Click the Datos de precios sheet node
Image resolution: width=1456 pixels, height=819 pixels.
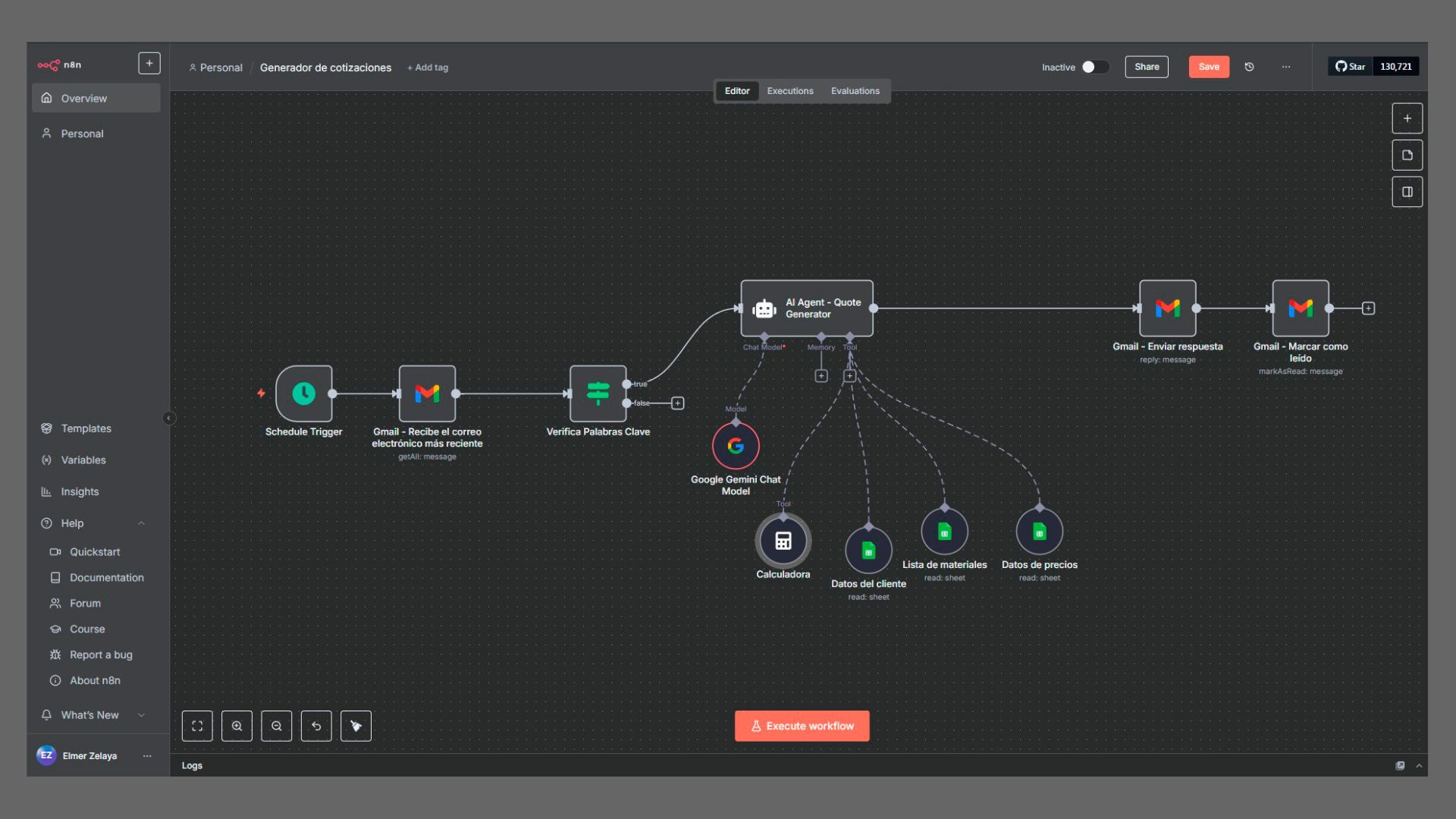[x=1039, y=532]
